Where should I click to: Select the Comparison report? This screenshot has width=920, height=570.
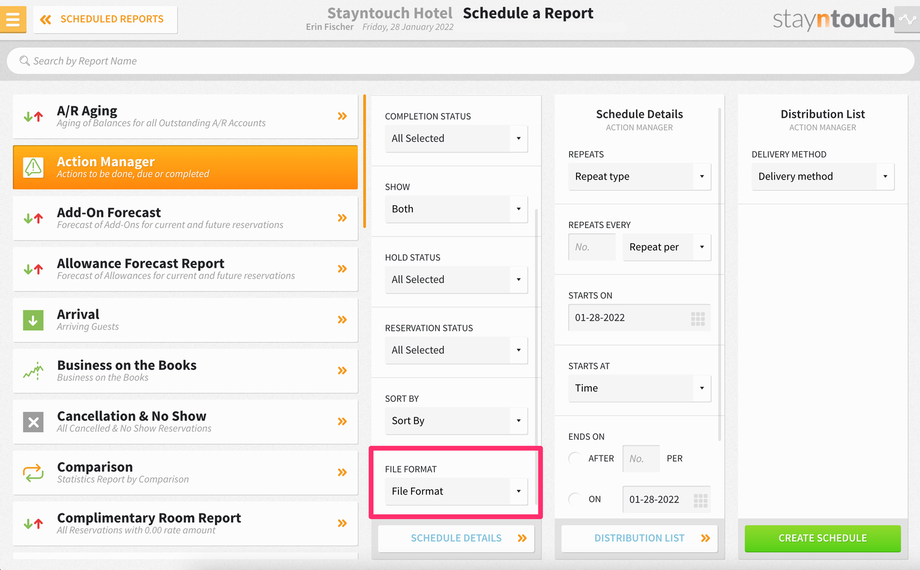(x=185, y=473)
